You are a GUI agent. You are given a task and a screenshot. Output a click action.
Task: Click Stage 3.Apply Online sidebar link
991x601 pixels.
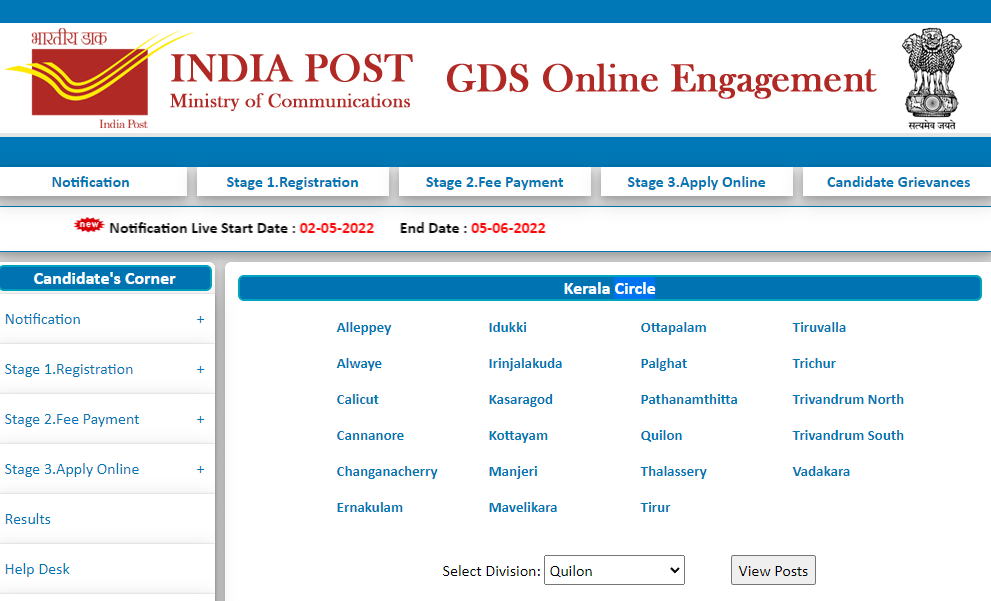72,470
